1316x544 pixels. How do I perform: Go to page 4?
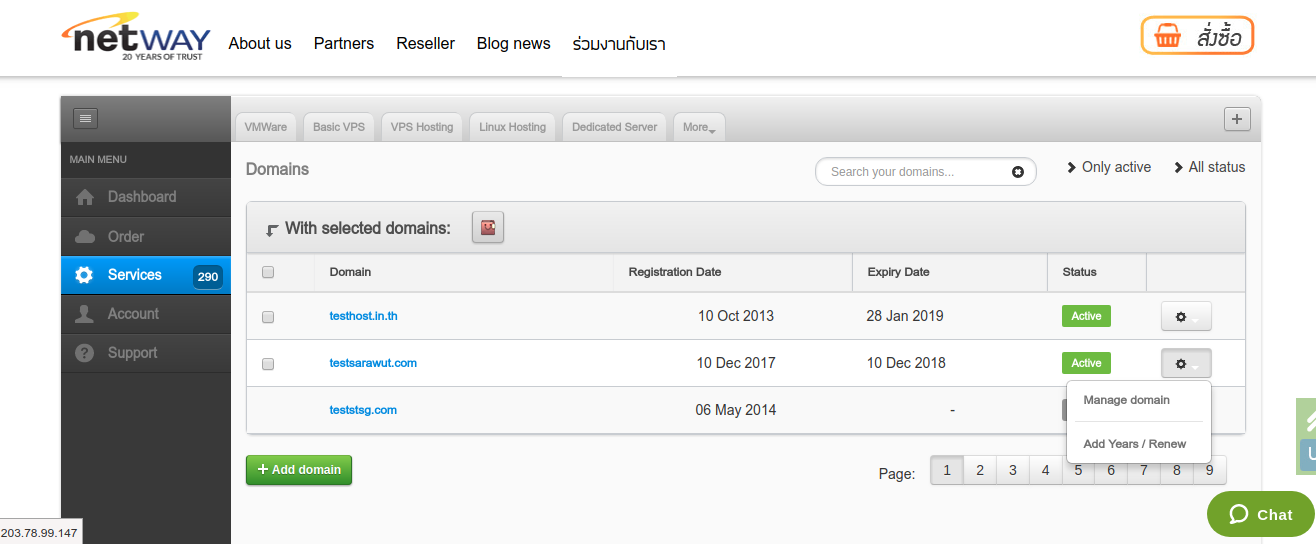click(x=1045, y=470)
